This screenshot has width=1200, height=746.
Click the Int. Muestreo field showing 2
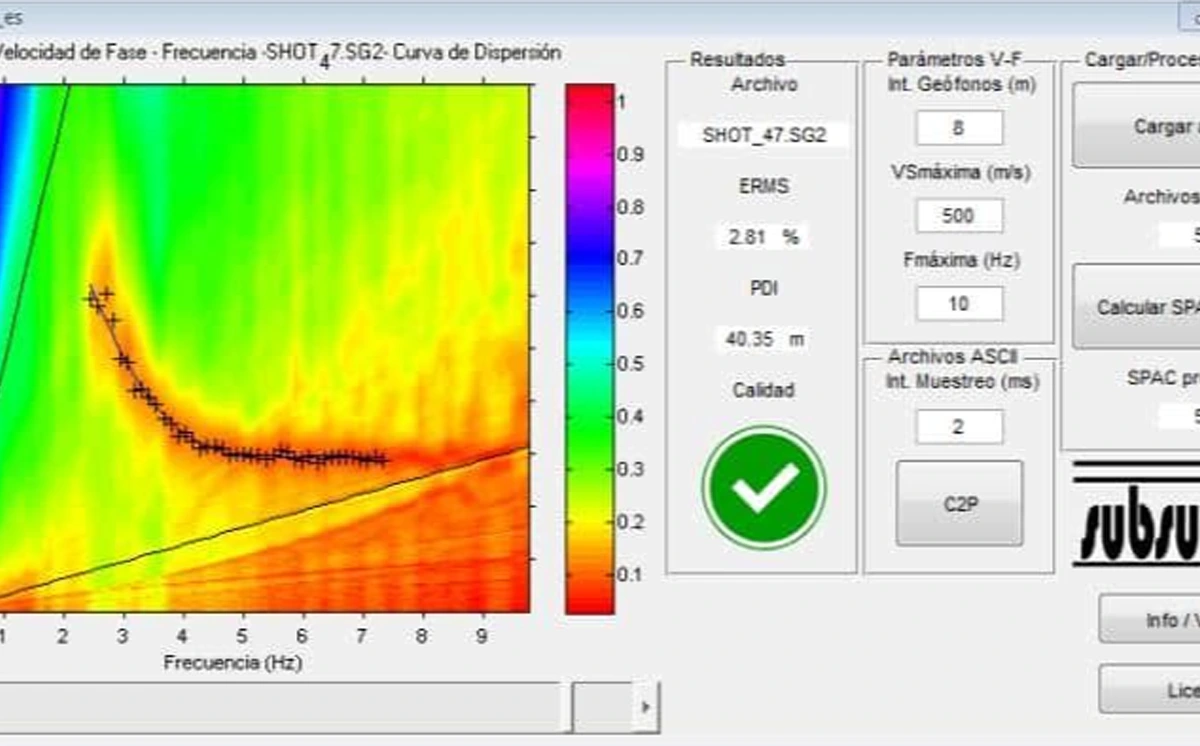tap(958, 427)
